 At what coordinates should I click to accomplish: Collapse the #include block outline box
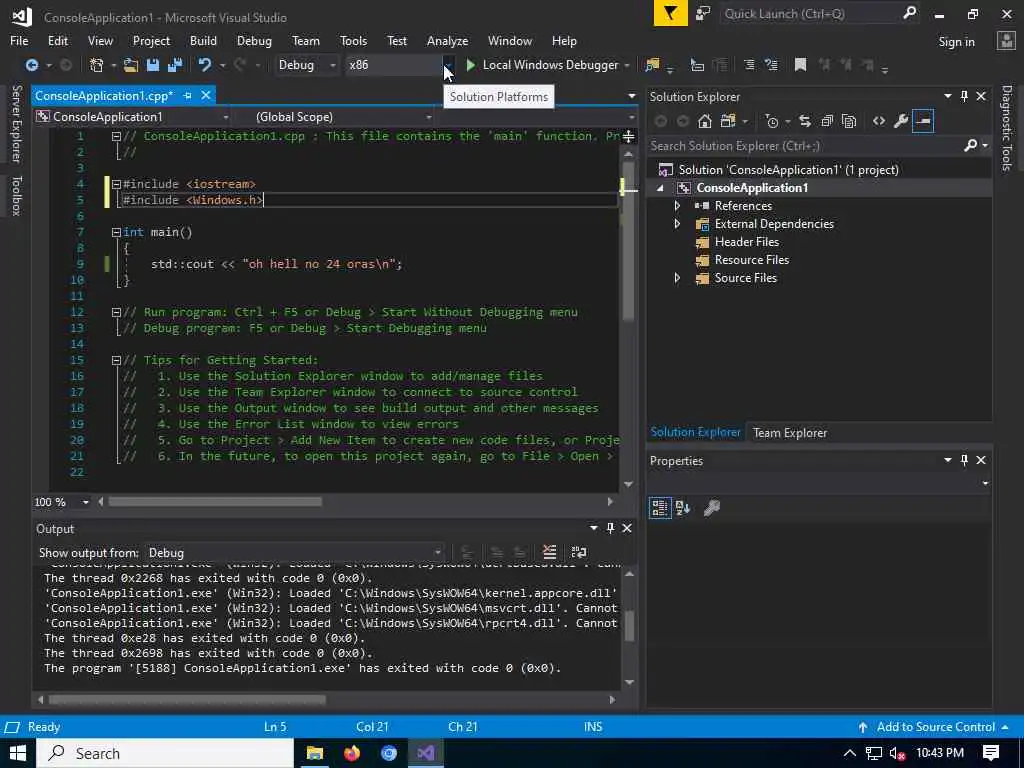[116, 184]
